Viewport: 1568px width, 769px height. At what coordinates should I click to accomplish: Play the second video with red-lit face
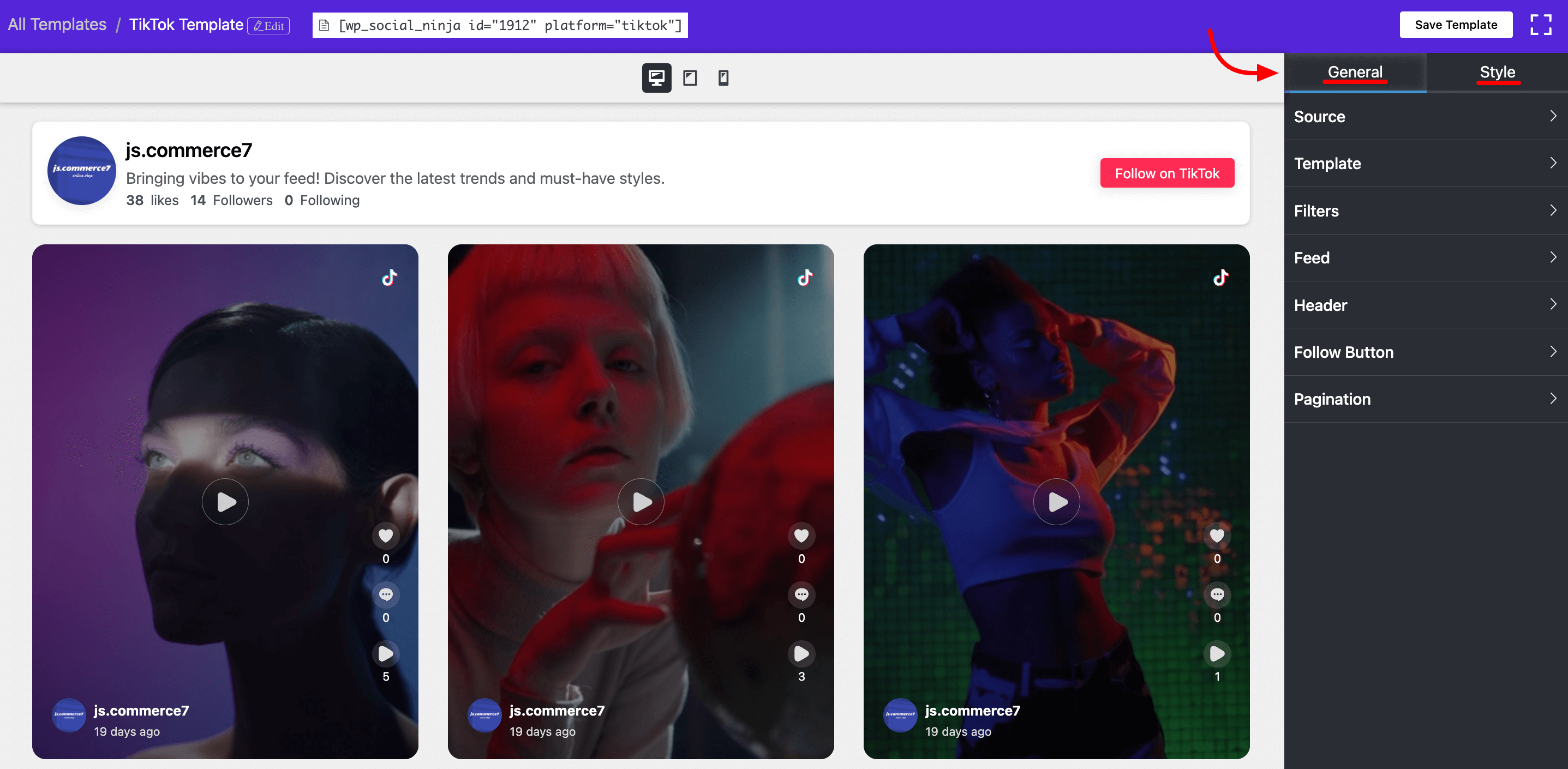click(641, 502)
